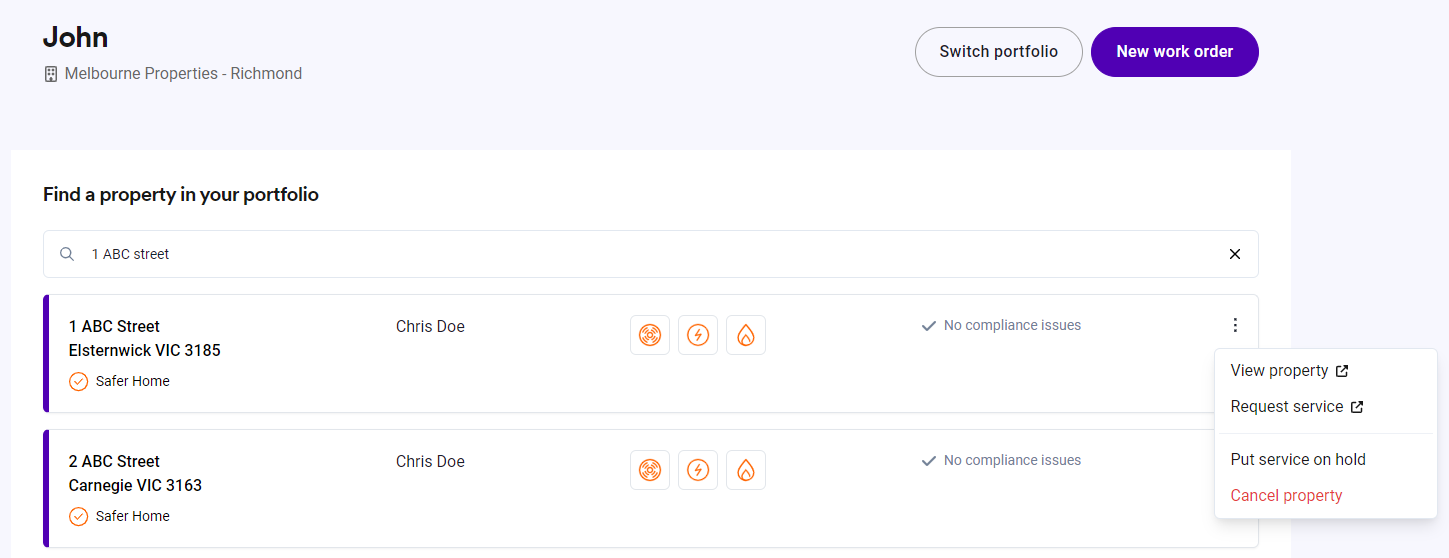Viewport: 1449px width, 558px height.
Task: Focus the property search field
Action: click(x=640, y=254)
